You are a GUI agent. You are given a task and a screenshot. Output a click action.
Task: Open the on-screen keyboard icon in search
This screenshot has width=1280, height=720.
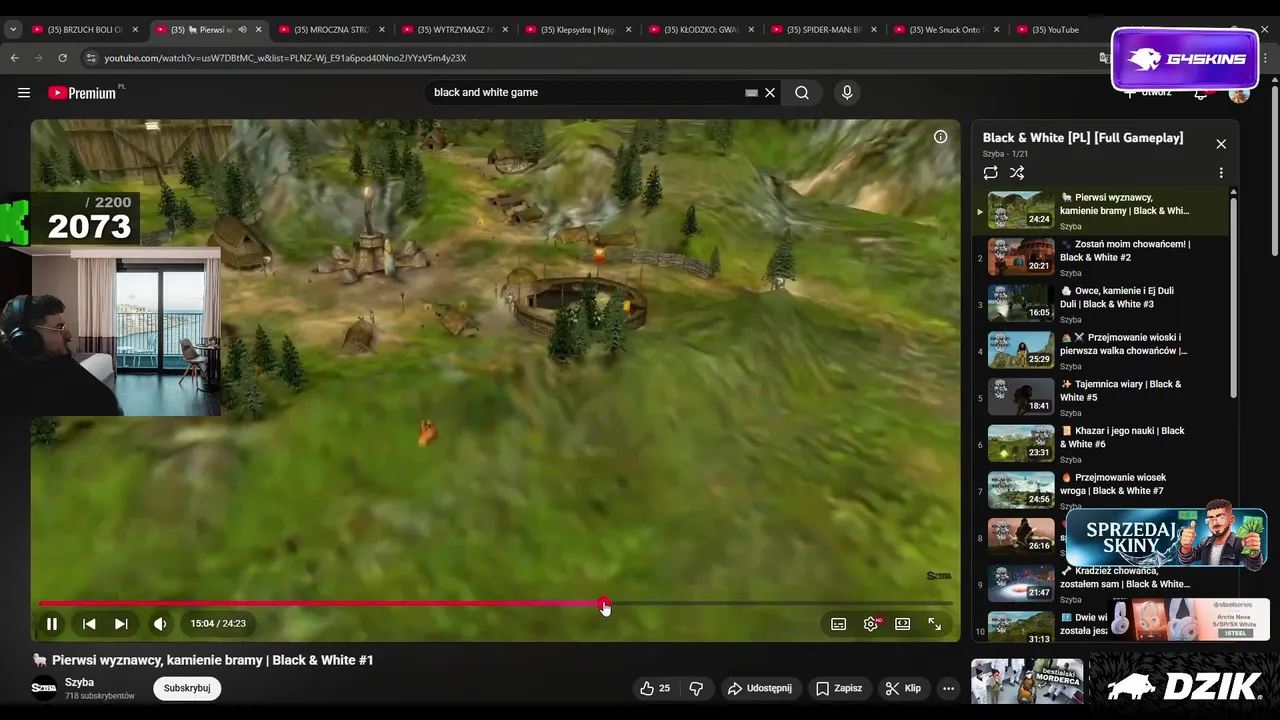[751, 93]
